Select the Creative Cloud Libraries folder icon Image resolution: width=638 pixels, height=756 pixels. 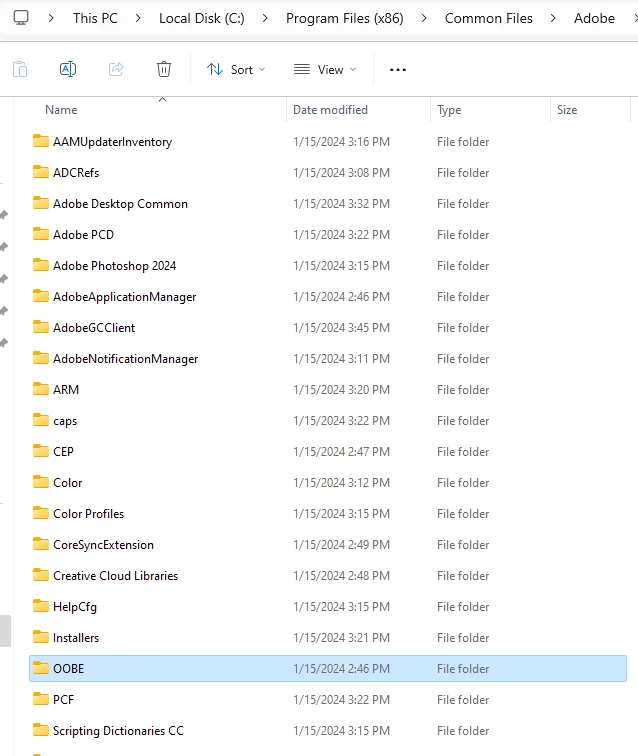click(41, 575)
